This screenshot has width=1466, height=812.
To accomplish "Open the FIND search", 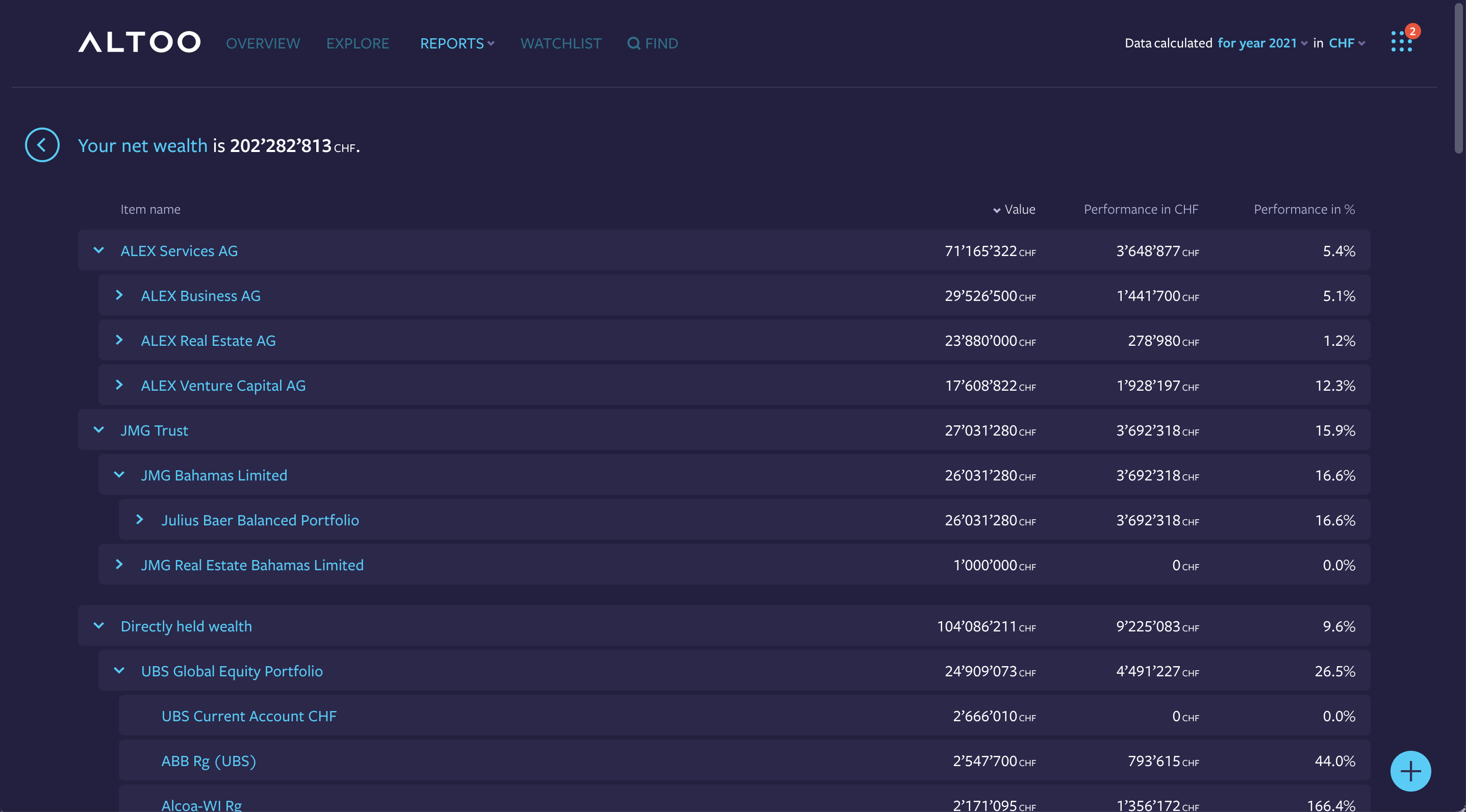I will [653, 43].
